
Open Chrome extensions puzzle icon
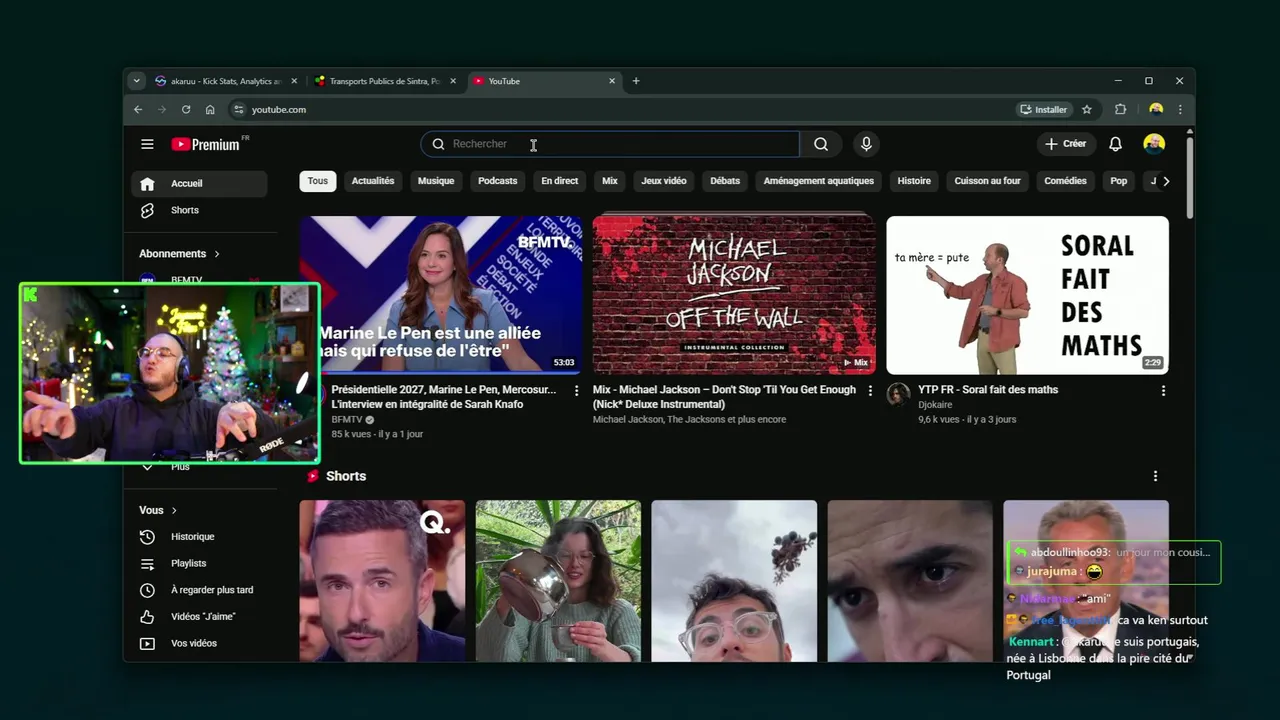click(x=1120, y=109)
